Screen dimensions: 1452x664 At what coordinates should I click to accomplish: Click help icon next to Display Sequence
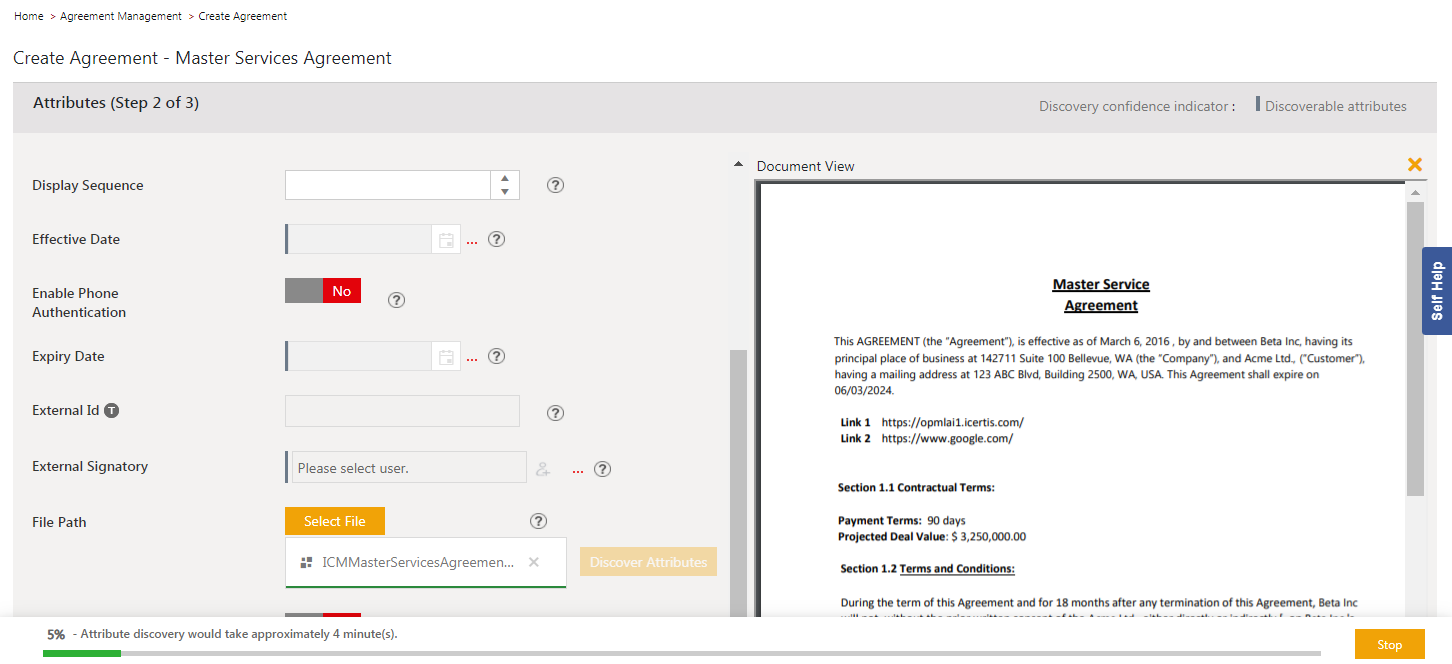[x=556, y=185]
